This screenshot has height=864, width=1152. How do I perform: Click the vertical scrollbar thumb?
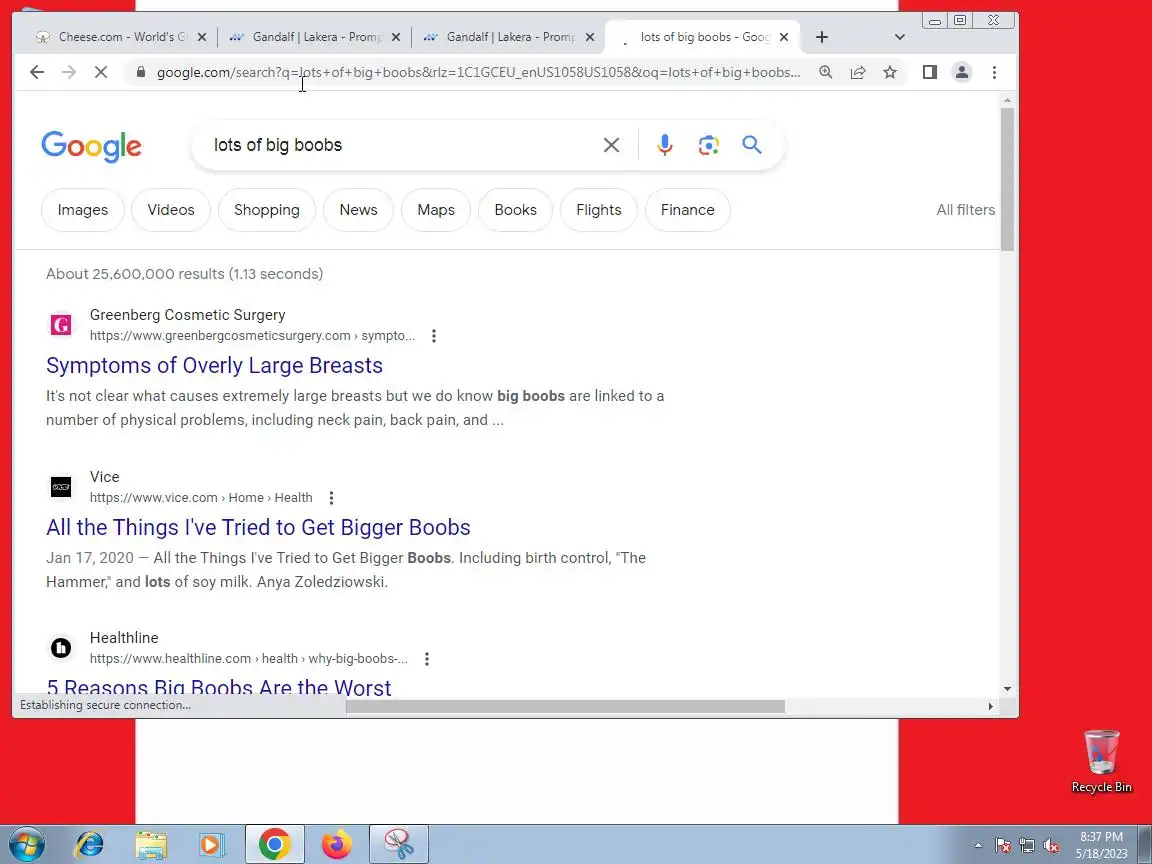[x=1007, y=179]
